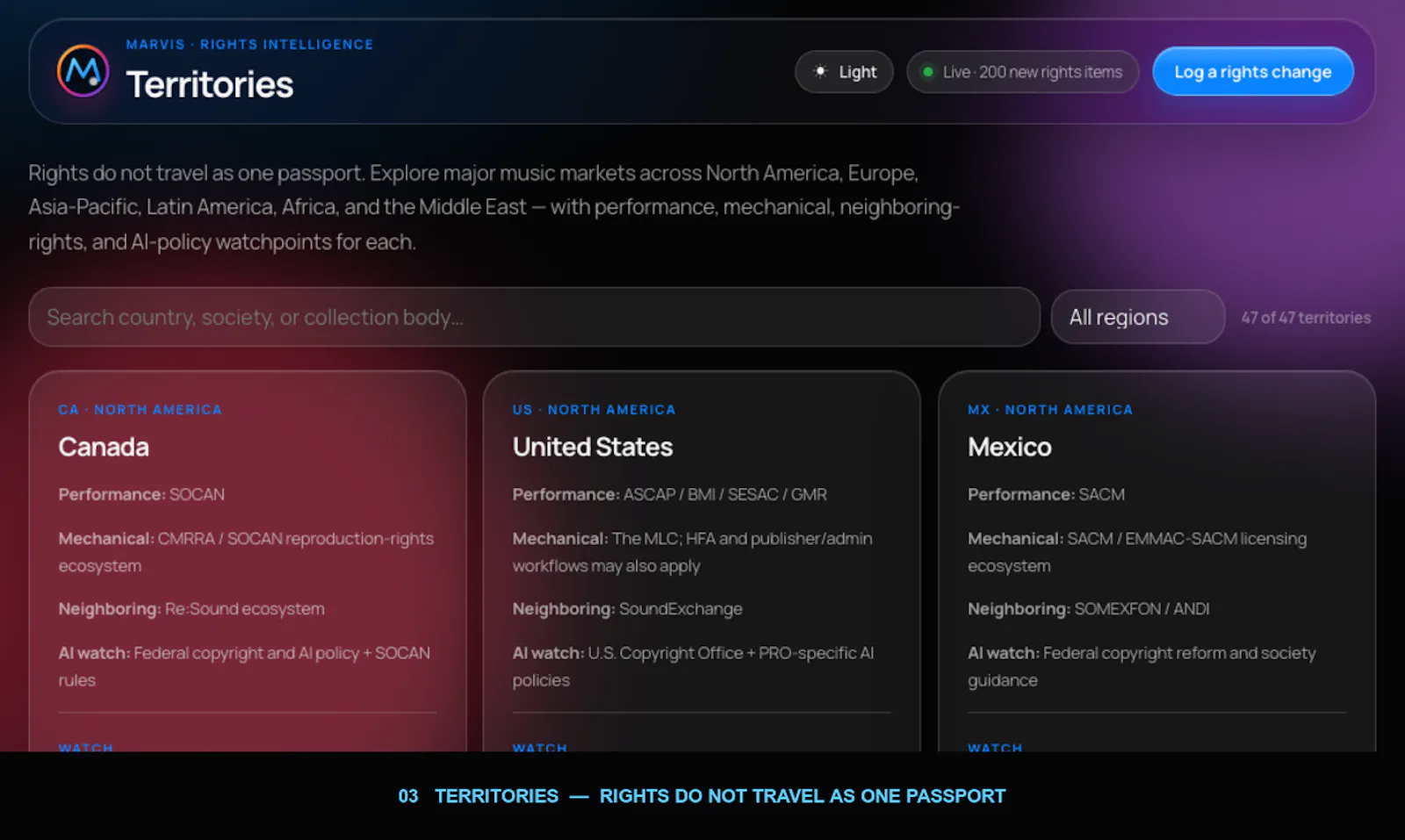Image resolution: width=1405 pixels, height=840 pixels.
Task: Click the US · NORTH AMERICA label
Action: coord(594,410)
